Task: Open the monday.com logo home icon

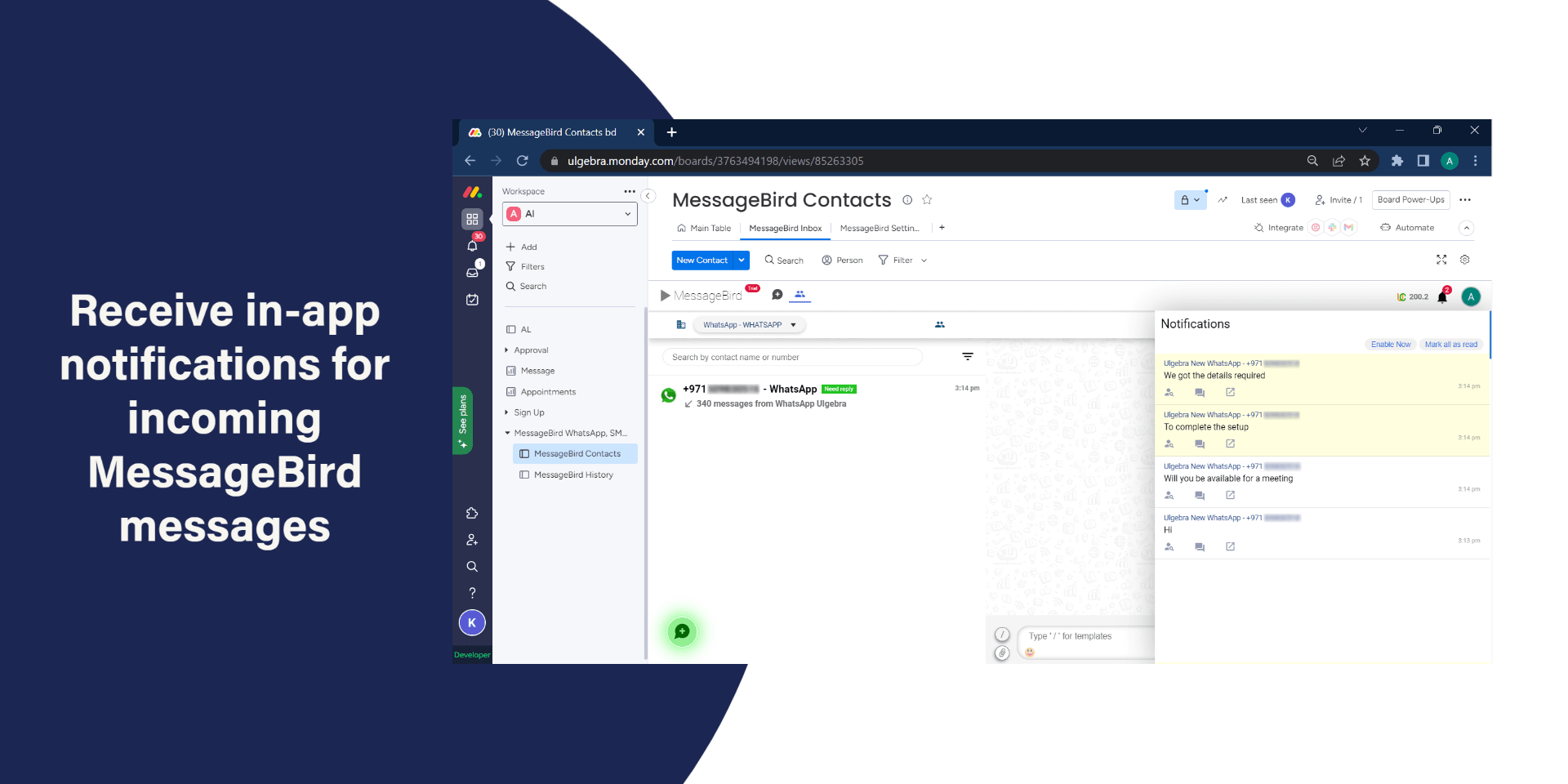Action: [472, 192]
